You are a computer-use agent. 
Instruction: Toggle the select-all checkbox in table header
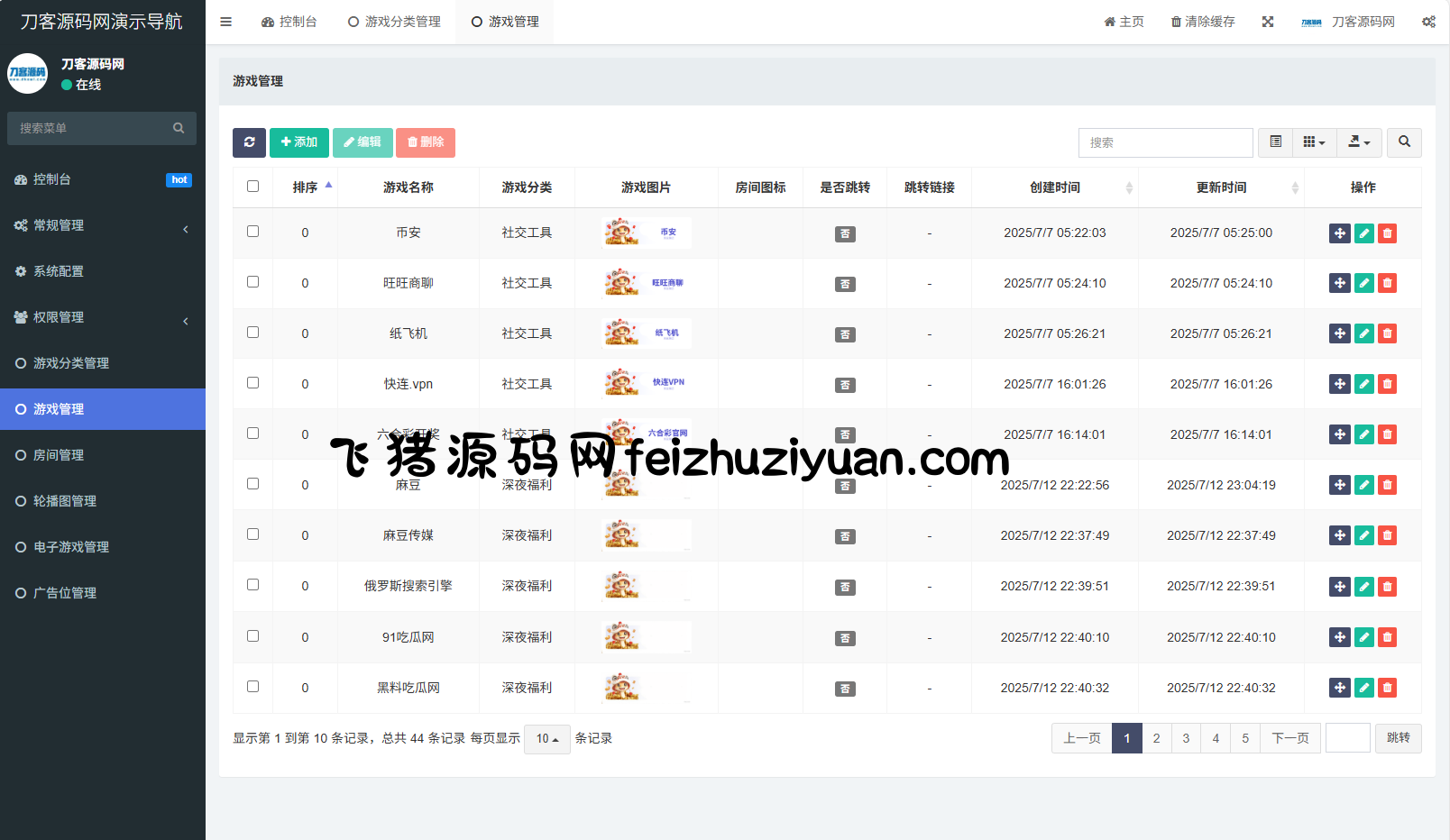252,187
